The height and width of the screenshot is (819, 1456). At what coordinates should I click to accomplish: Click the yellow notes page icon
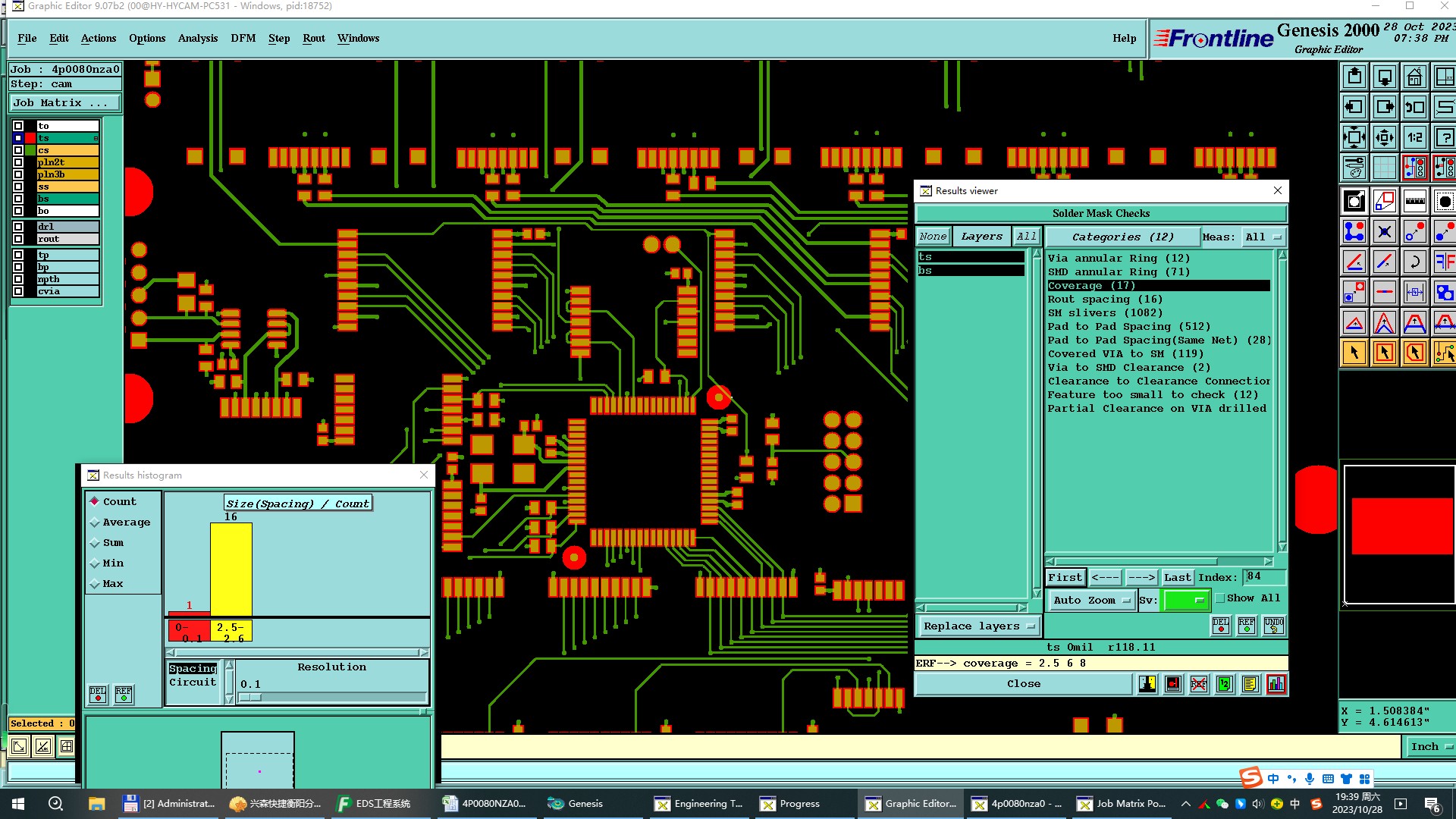coord(1250,684)
